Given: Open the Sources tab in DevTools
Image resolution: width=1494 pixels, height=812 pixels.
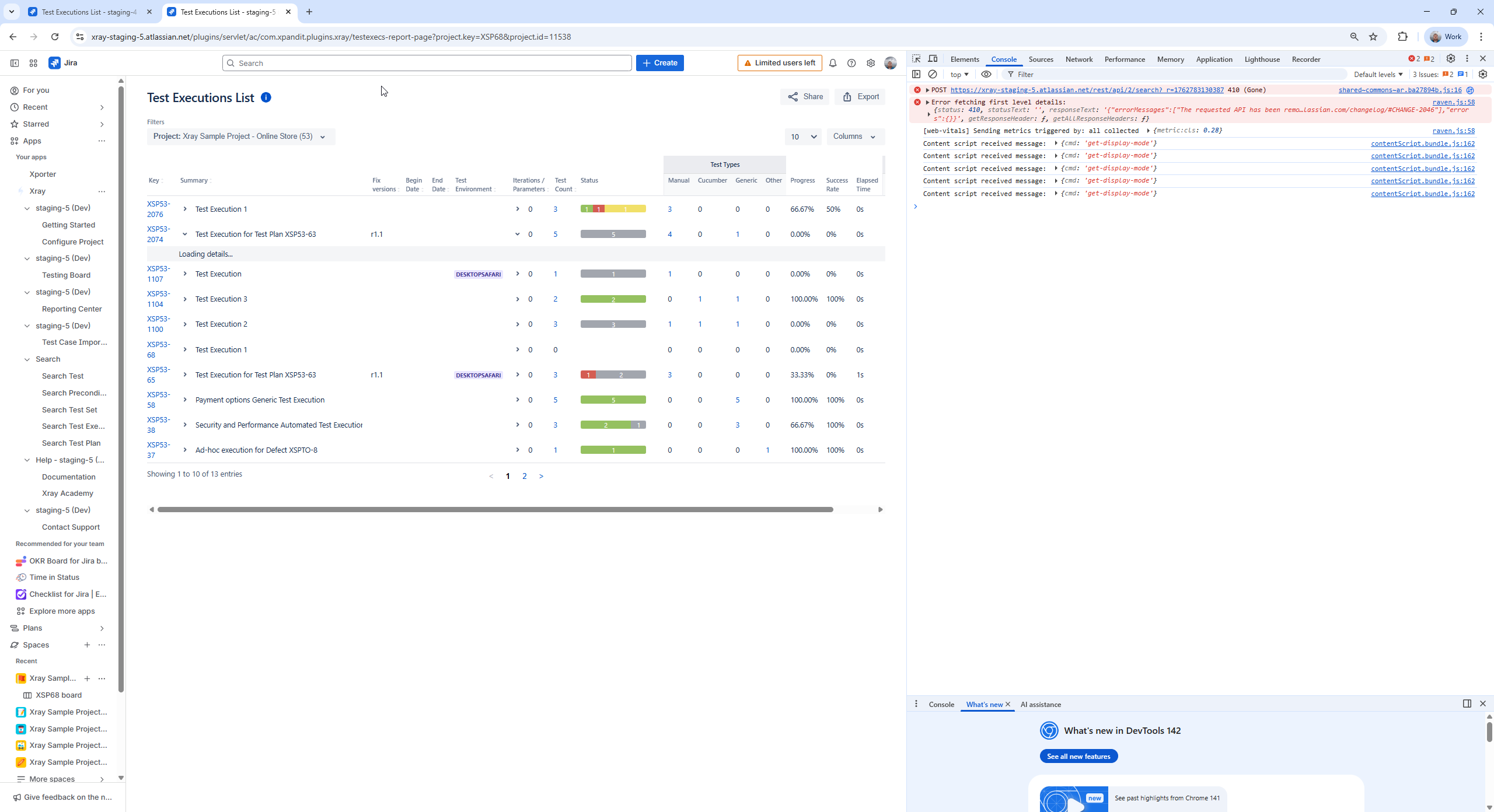Looking at the screenshot, I should 1041,60.
